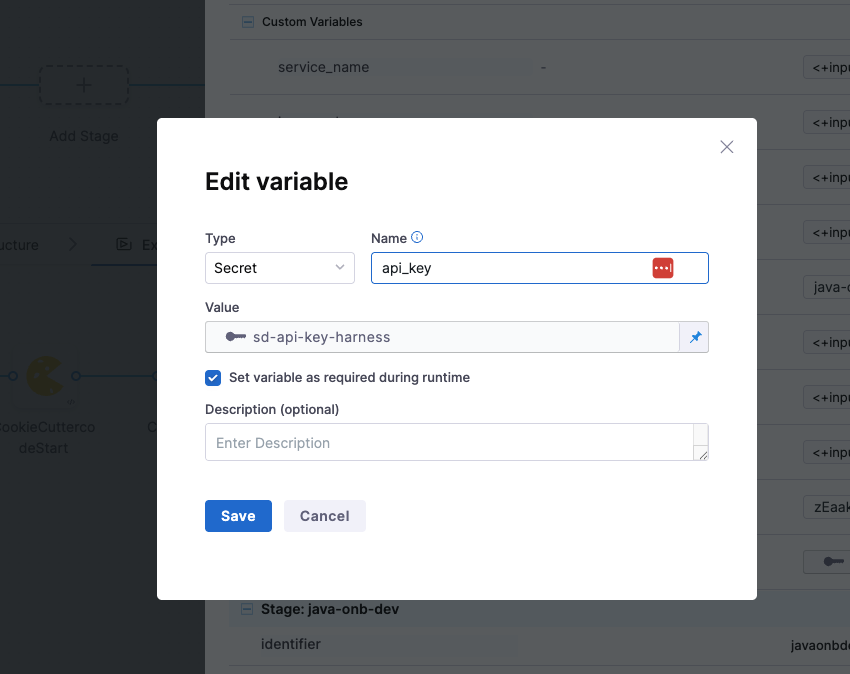Image resolution: width=850 pixels, height=674 pixels.
Task: Click the identifier value for stage java-onb-dev
Action: pos(819,644)
